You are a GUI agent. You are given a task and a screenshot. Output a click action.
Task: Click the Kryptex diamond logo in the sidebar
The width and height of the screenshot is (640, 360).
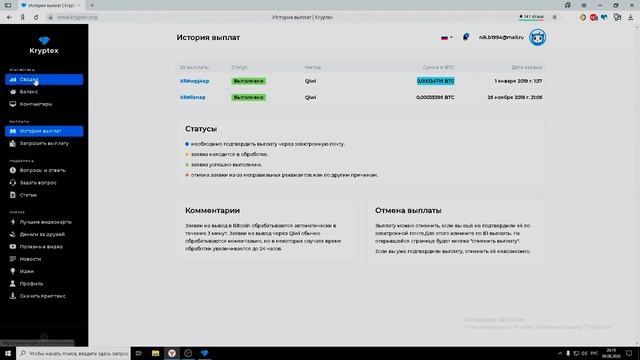pyautogui.click(x=44, y=40)
